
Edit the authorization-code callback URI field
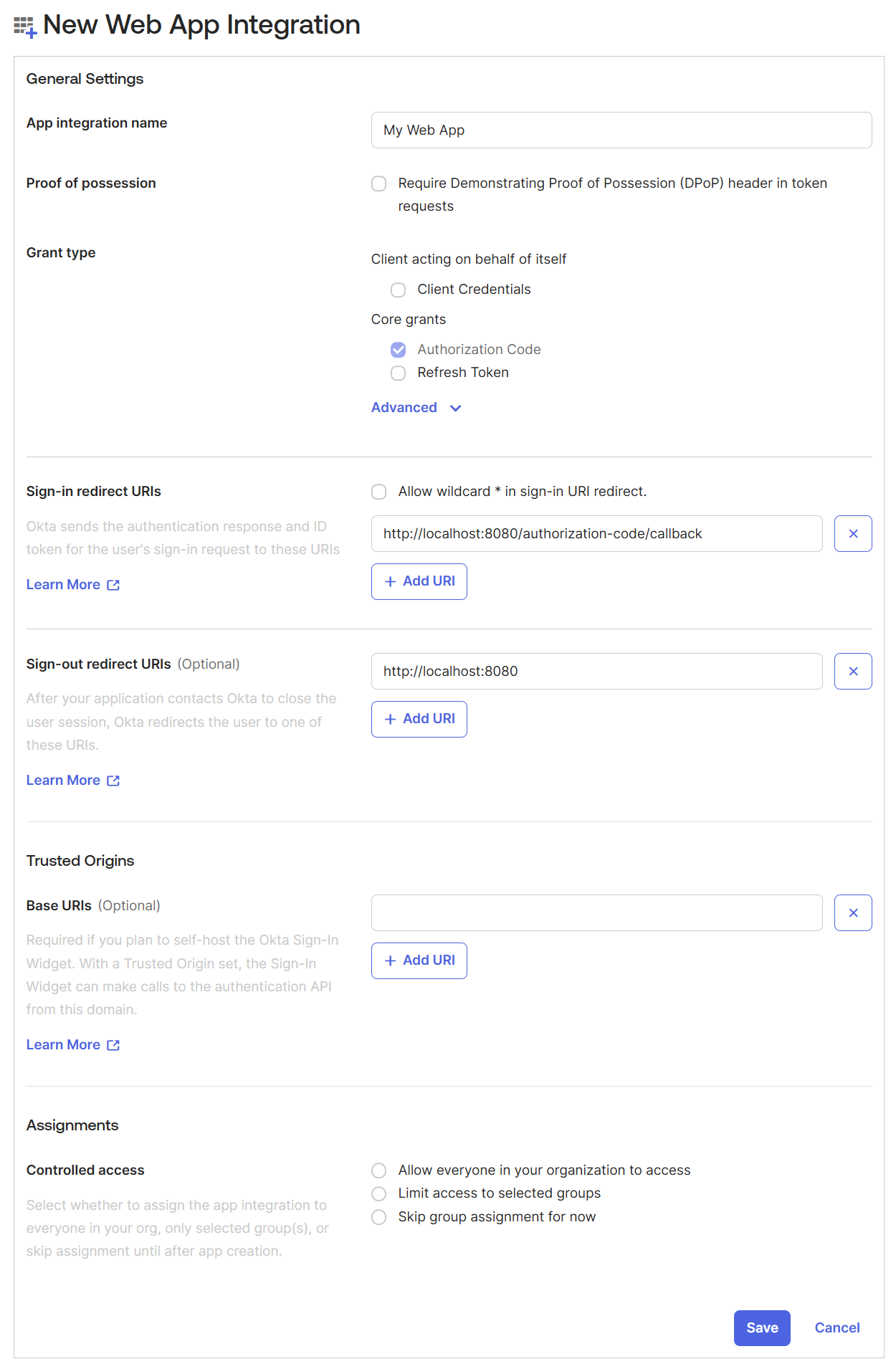pos(596,533)
